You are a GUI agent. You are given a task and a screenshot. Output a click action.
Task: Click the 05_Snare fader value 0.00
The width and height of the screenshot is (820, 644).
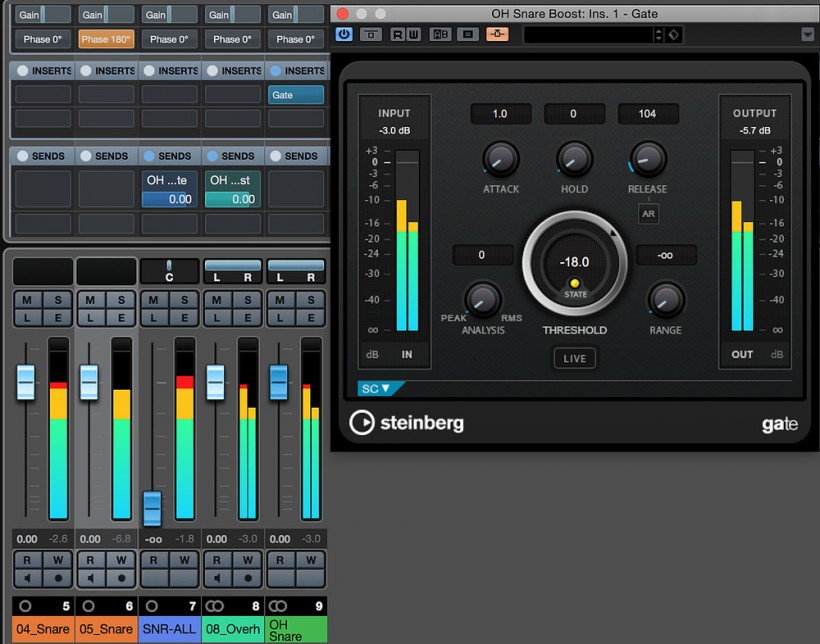point(90,539)
